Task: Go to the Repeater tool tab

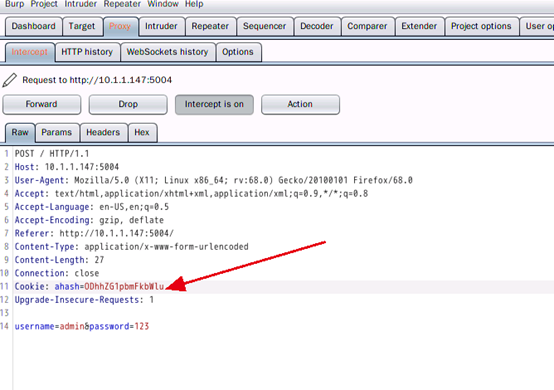Action: [x=210, y=26]
